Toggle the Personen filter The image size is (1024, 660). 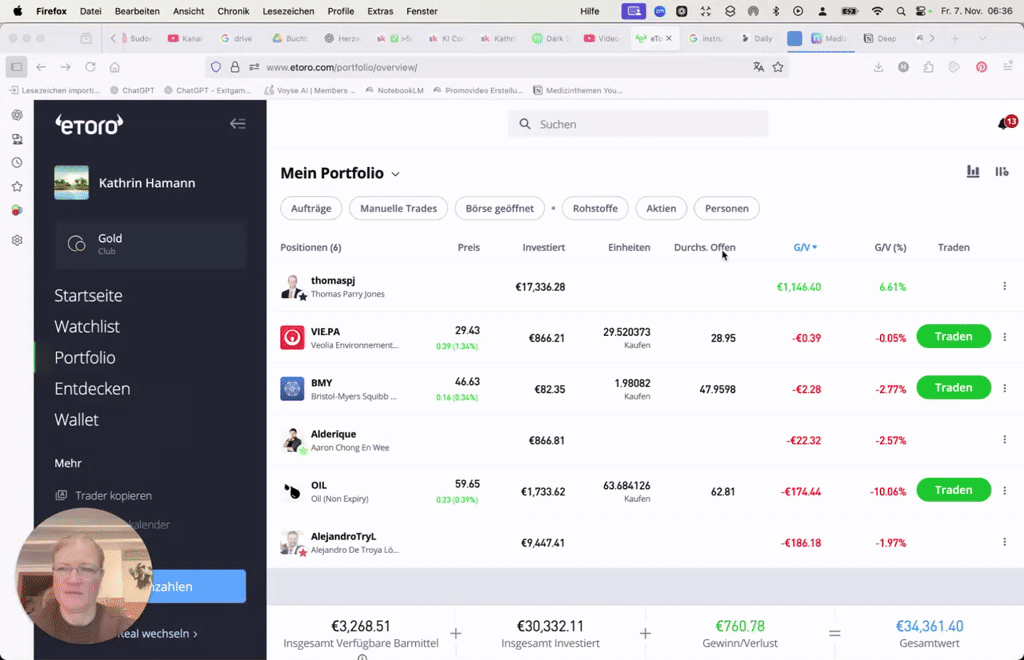726,208
